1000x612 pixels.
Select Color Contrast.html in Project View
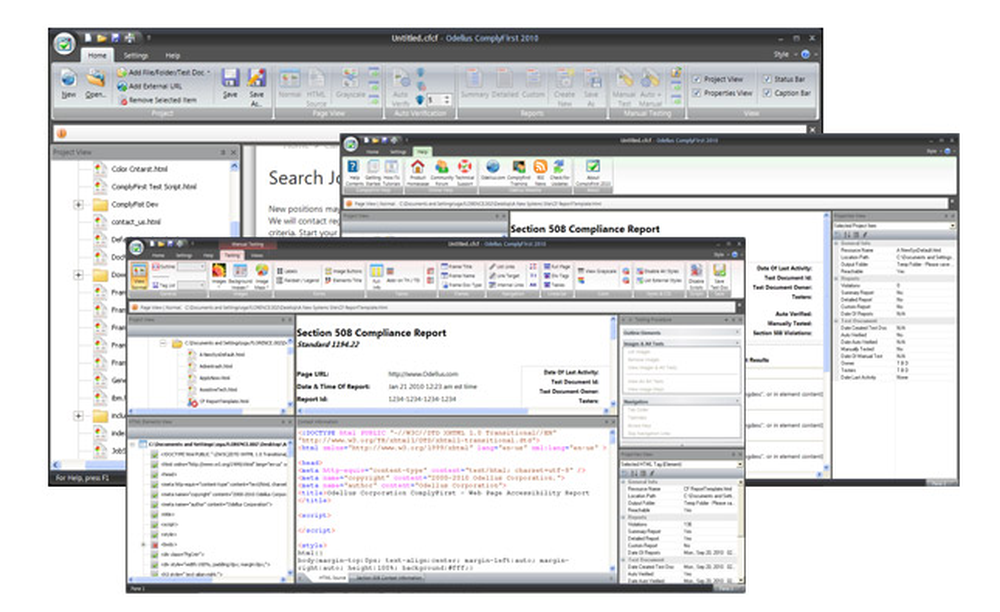[x=139, y=169]
